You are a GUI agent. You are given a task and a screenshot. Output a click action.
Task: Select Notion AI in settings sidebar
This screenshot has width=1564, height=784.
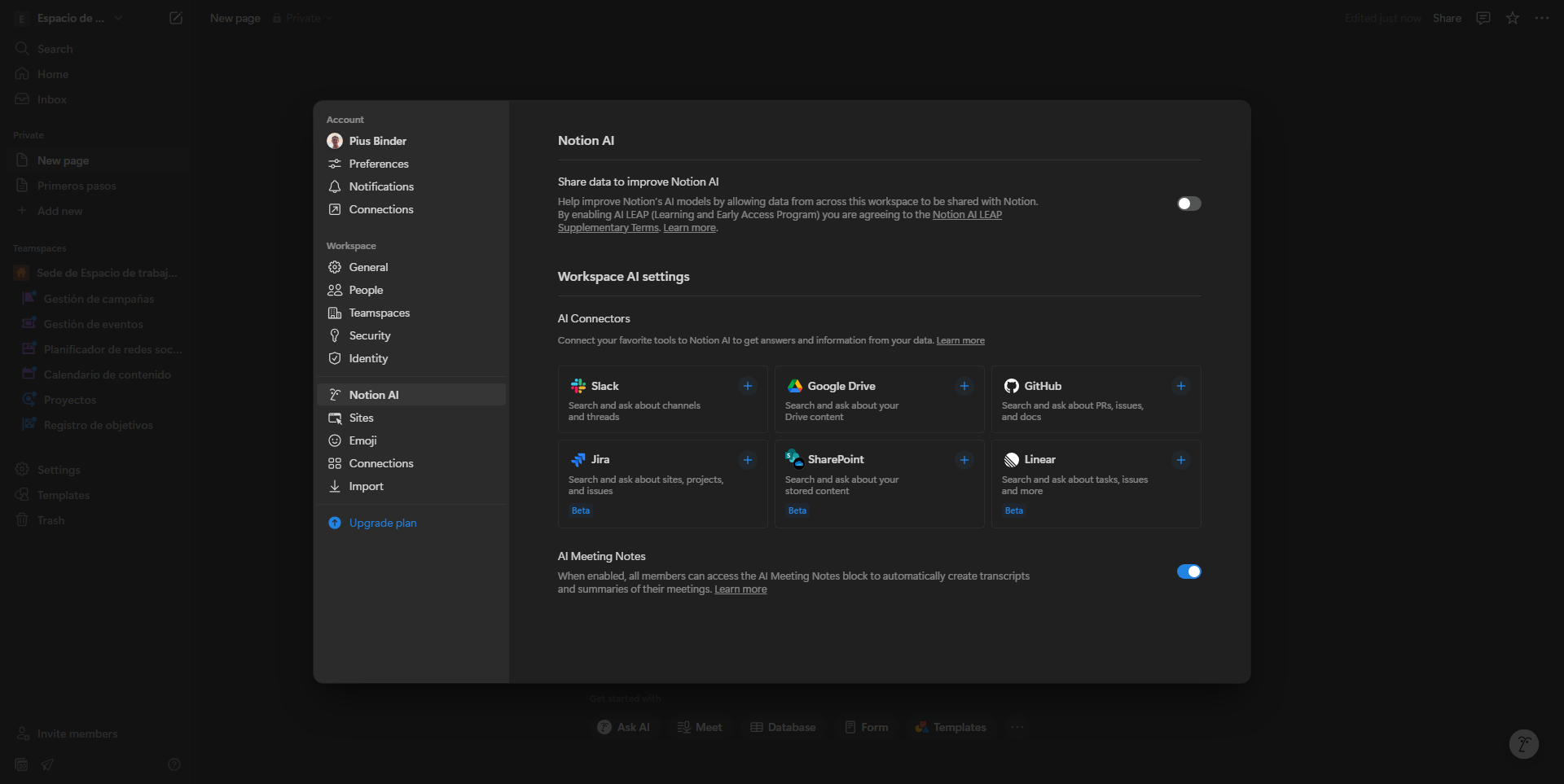click(x=411, y=395)
